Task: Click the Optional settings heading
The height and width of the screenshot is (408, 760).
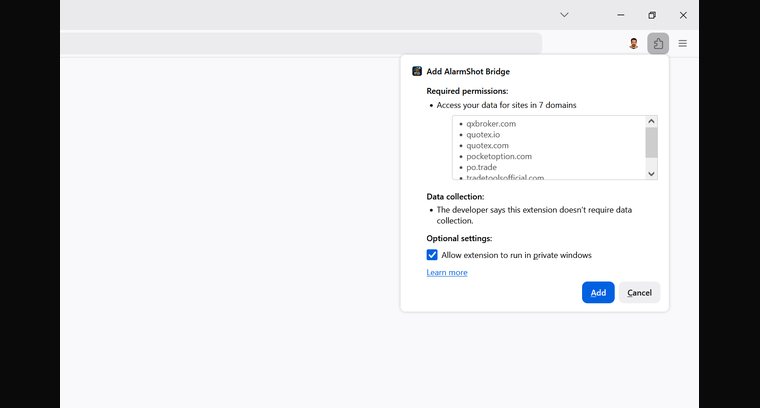Action: (x=459, y=238)
